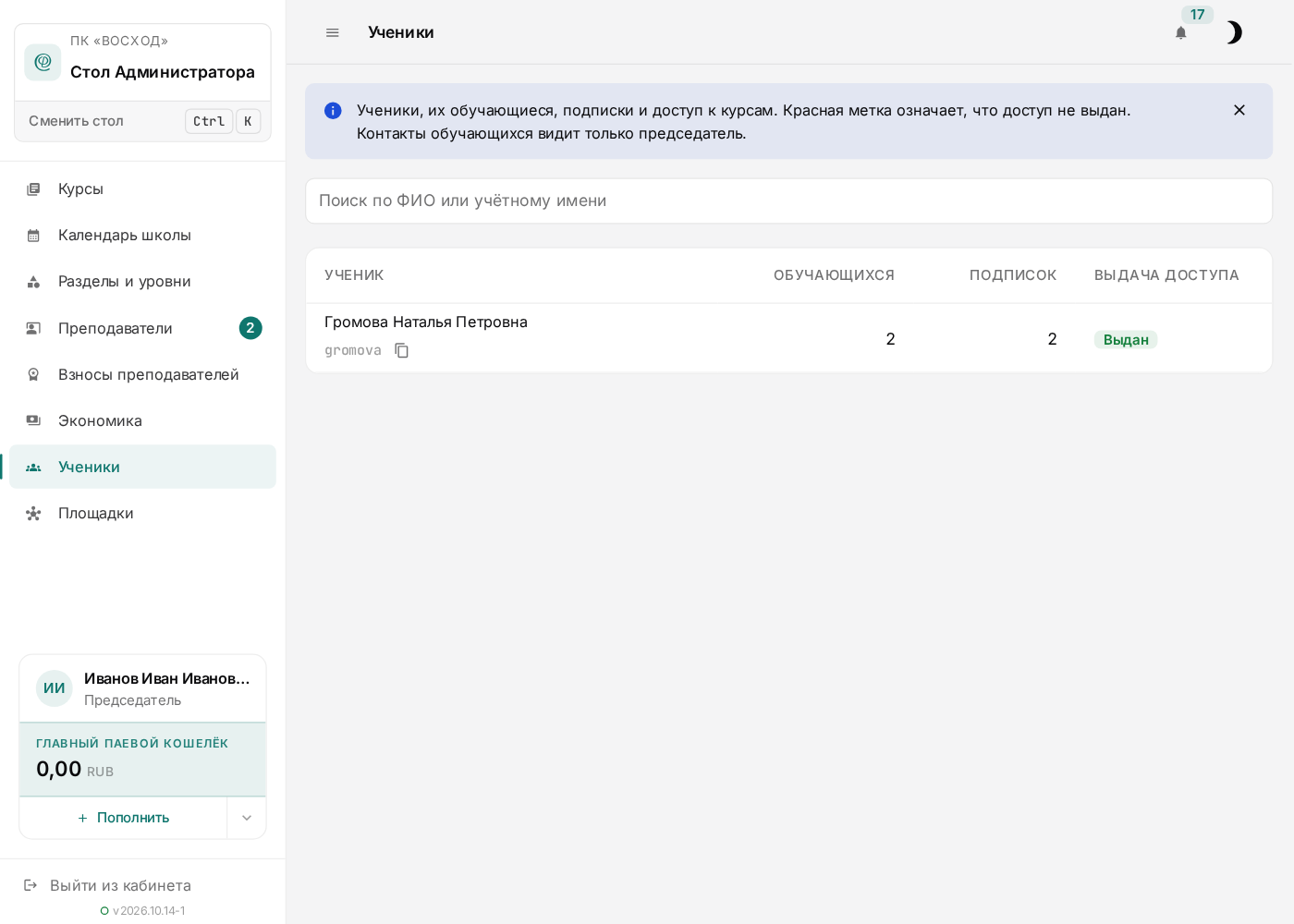Viewport: 1294px width, 924px height.
Task: Click the info icon in the banner
Action: [333, 111]
